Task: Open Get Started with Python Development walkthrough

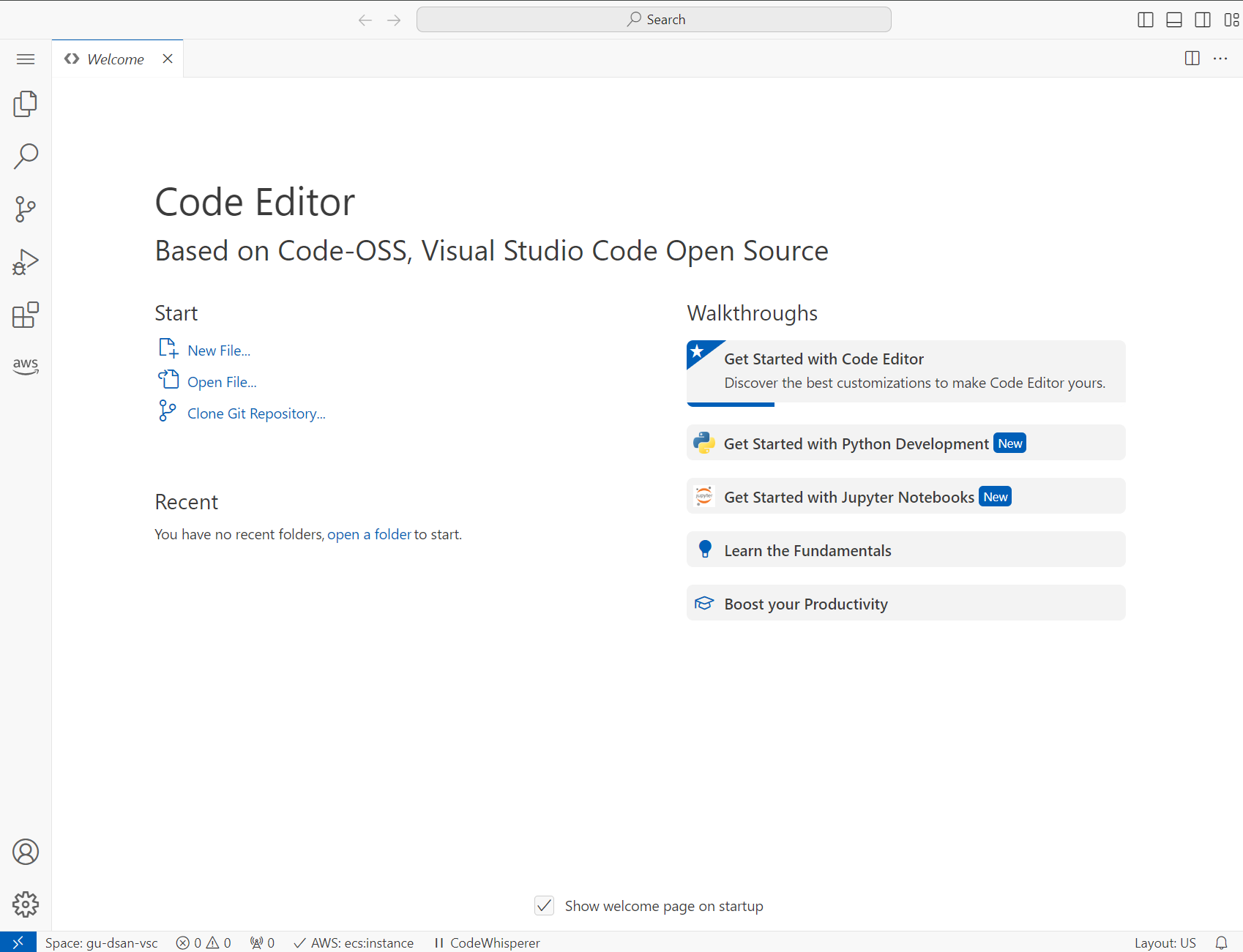Action: pos(906,443)
